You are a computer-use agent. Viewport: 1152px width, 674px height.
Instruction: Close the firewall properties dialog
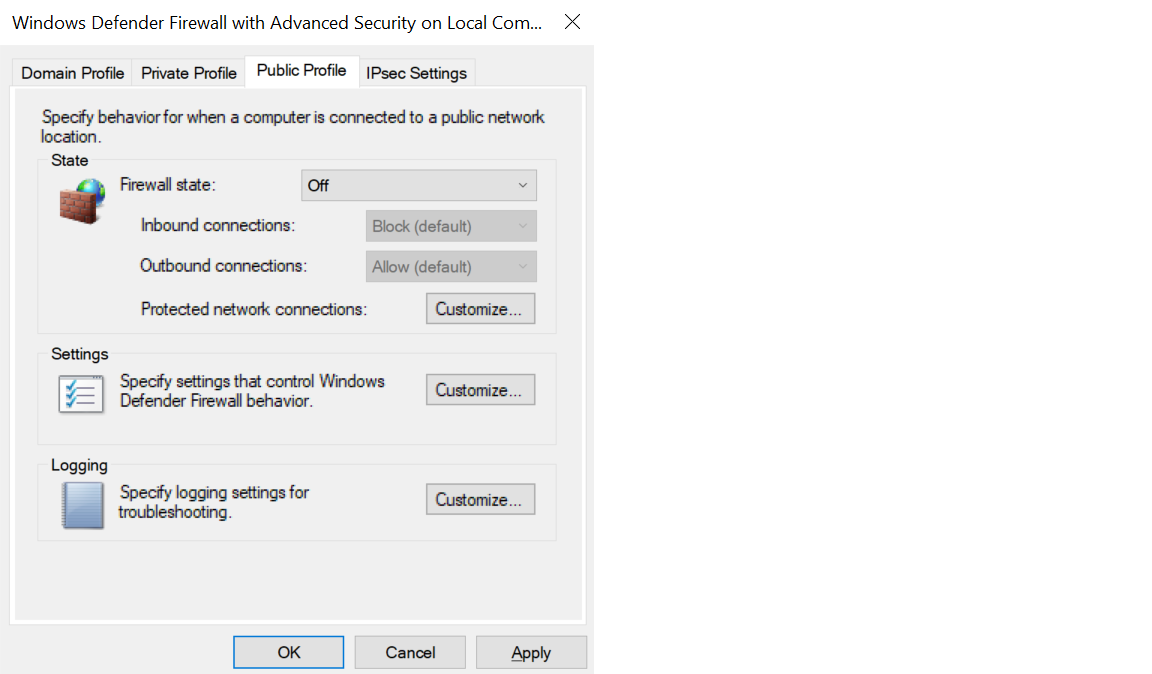coord(572,22)
